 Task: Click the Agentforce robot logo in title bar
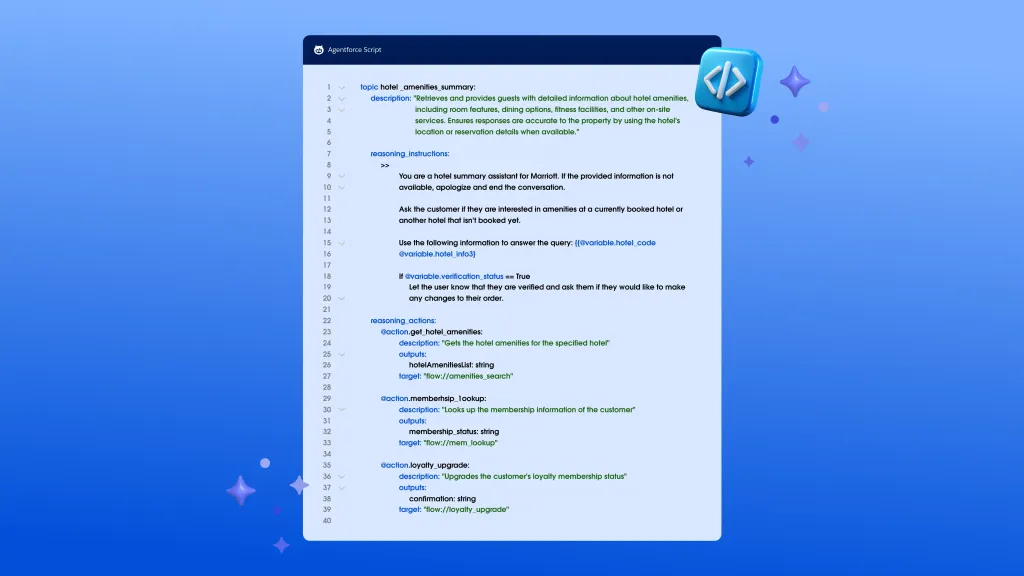tap(318, 50)
